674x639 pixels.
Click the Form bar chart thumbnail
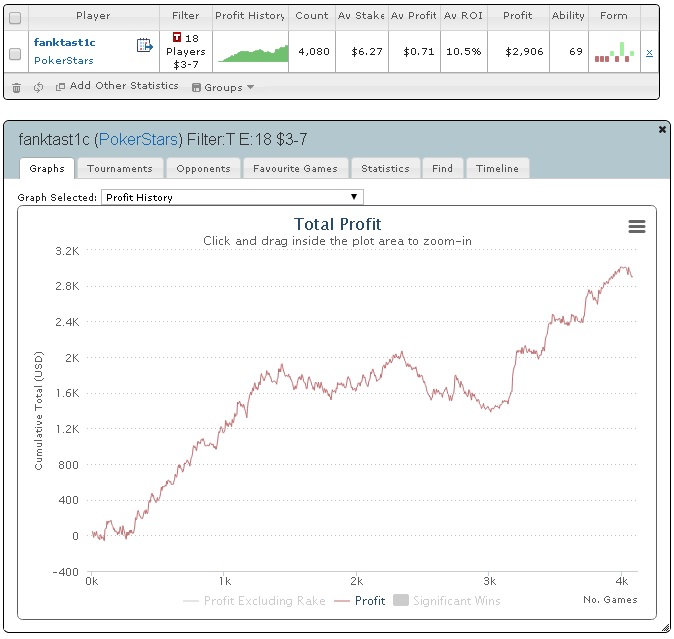(x=614, y=52)
